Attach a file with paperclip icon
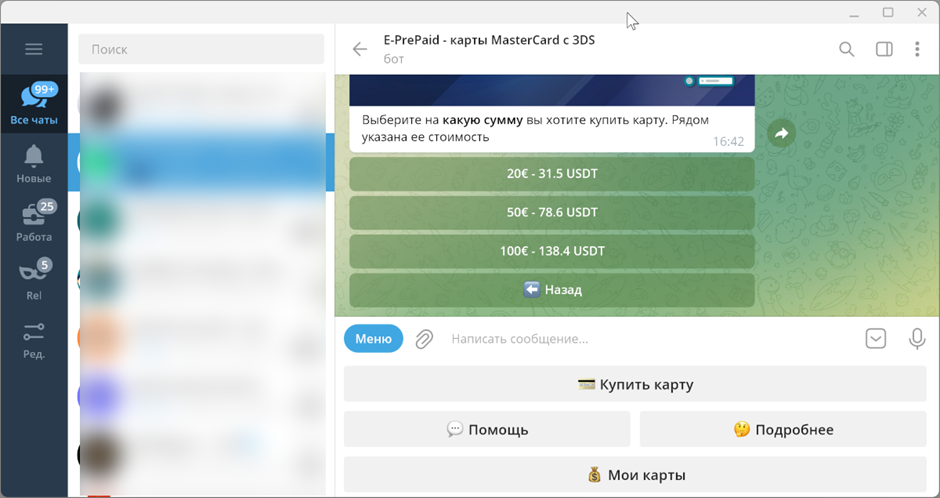This screenshot has height=498, width=940. (424, 339)
